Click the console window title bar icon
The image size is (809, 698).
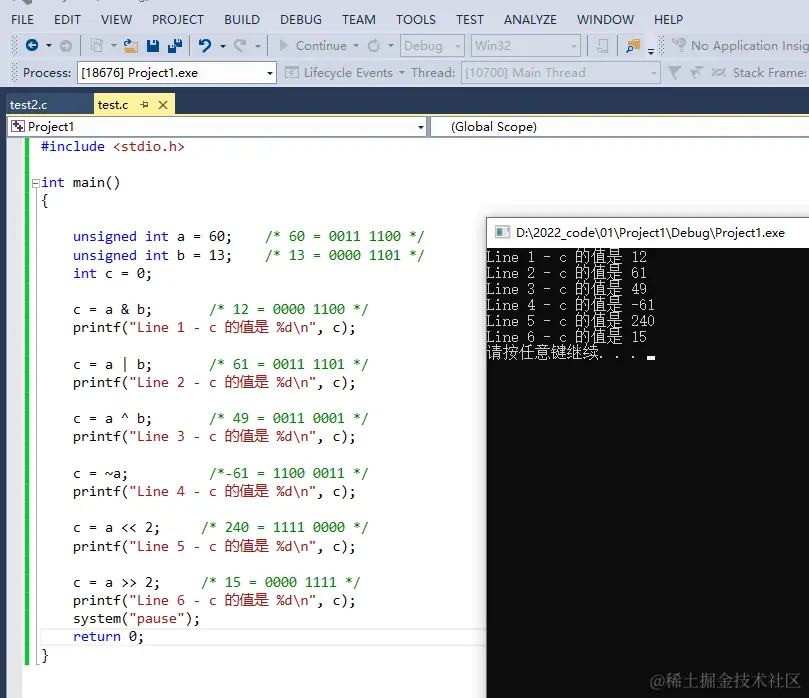point(501,232)
